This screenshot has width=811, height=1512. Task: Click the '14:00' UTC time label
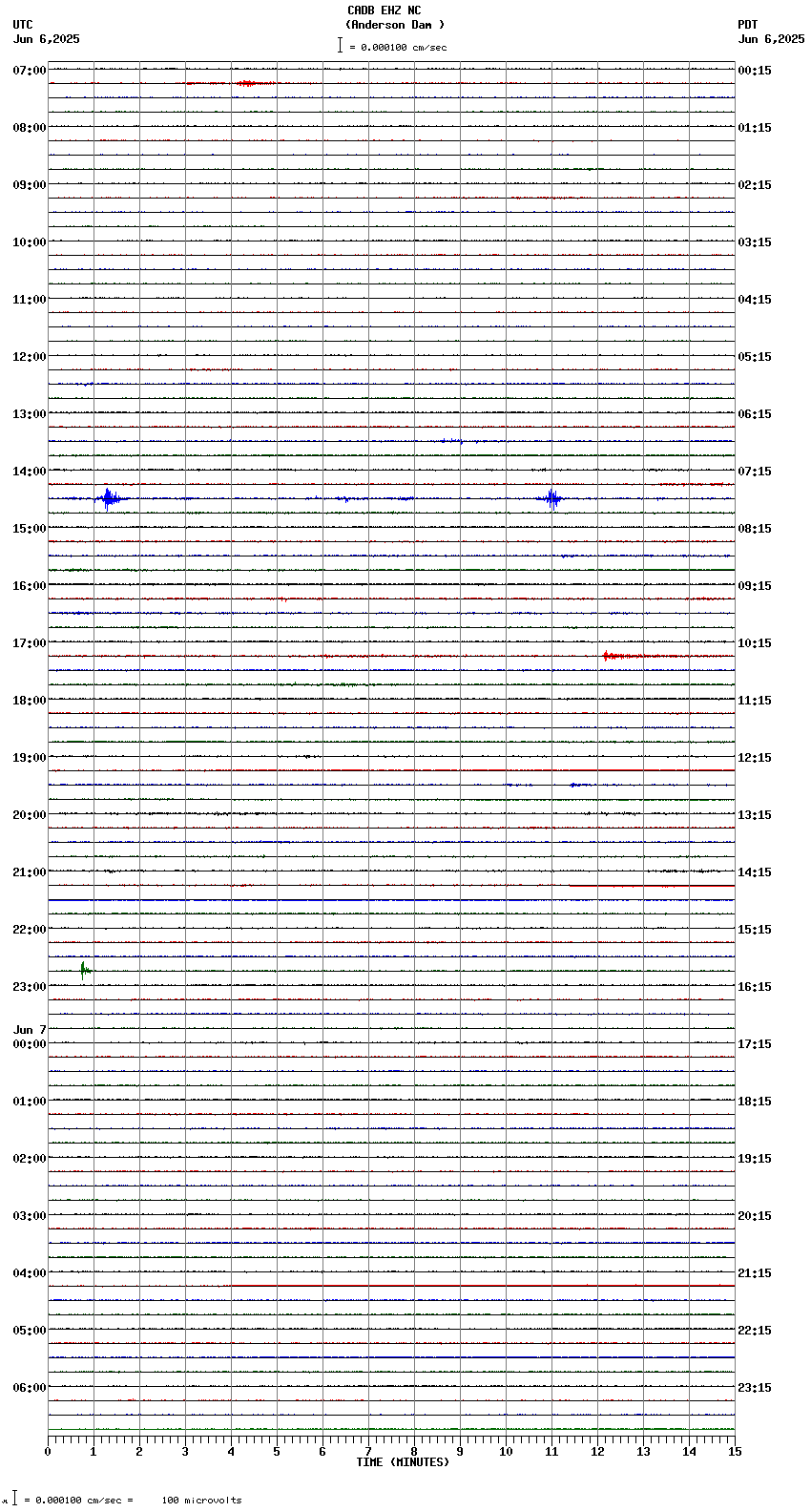pos(30,472)
